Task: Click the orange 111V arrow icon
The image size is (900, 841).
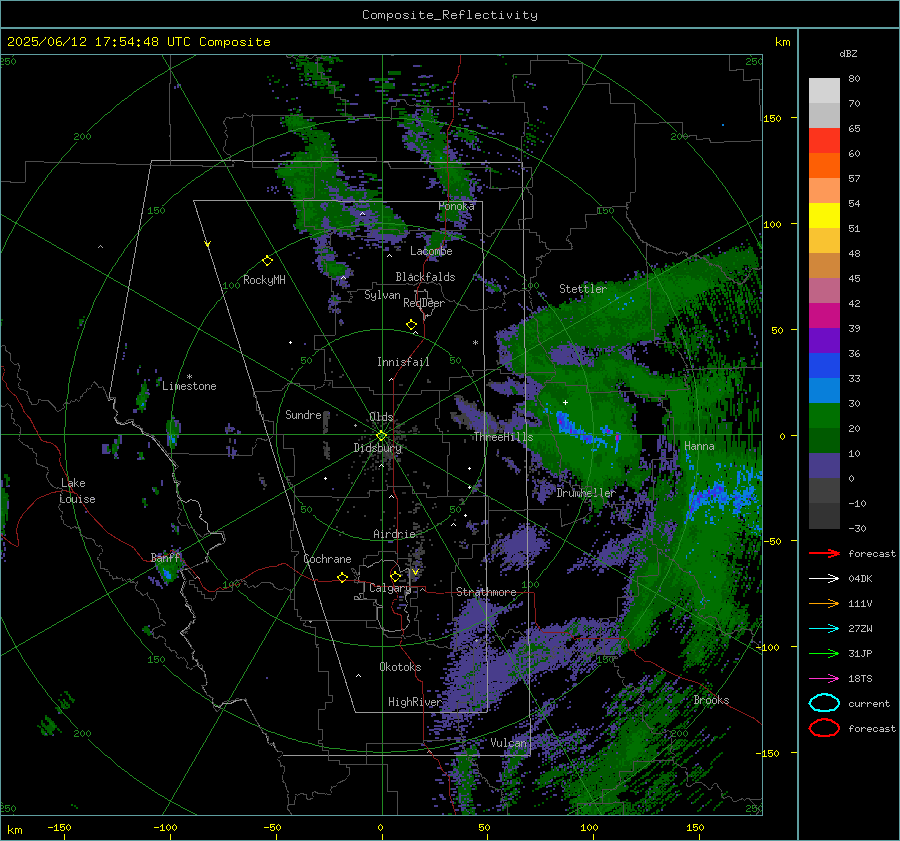Action: tap(824, 603)
